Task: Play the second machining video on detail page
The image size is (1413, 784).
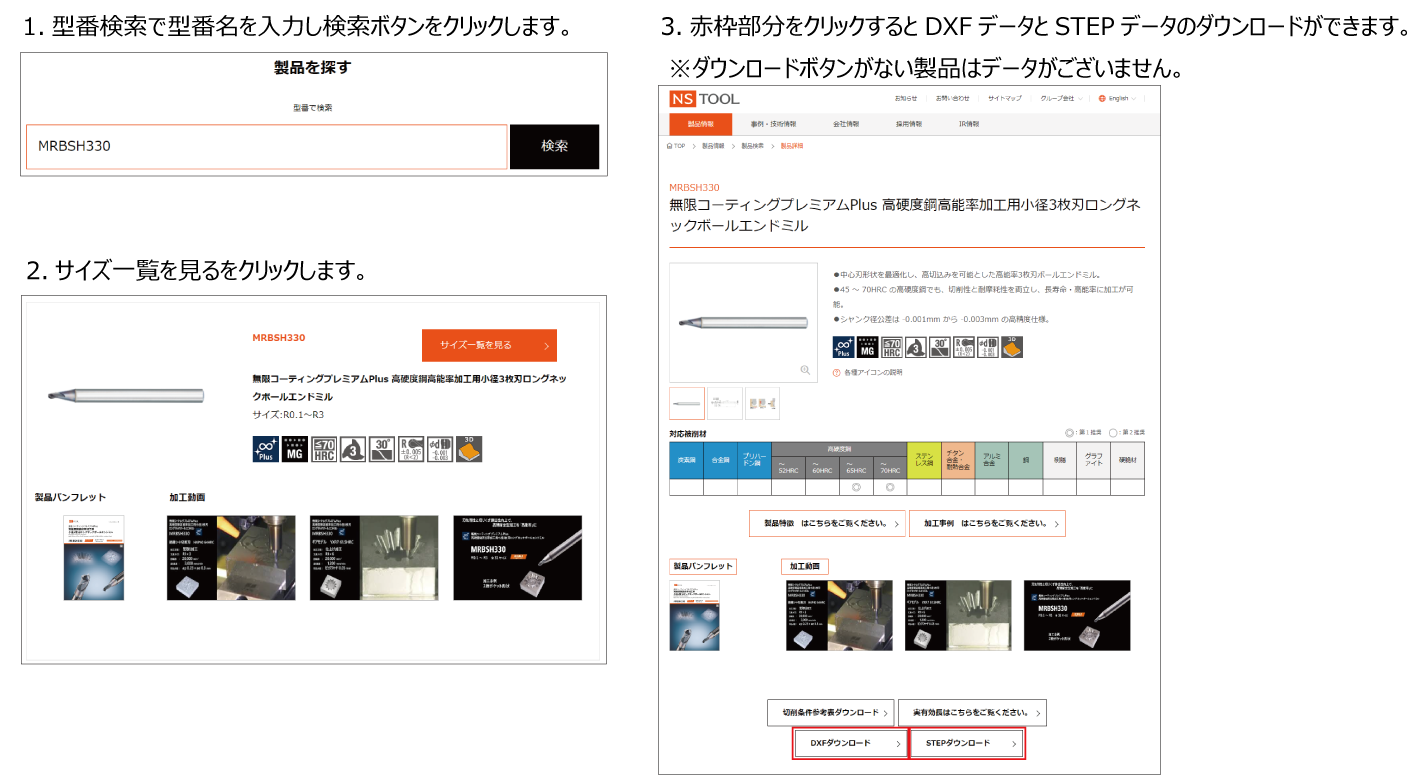Action: (958, 615)
